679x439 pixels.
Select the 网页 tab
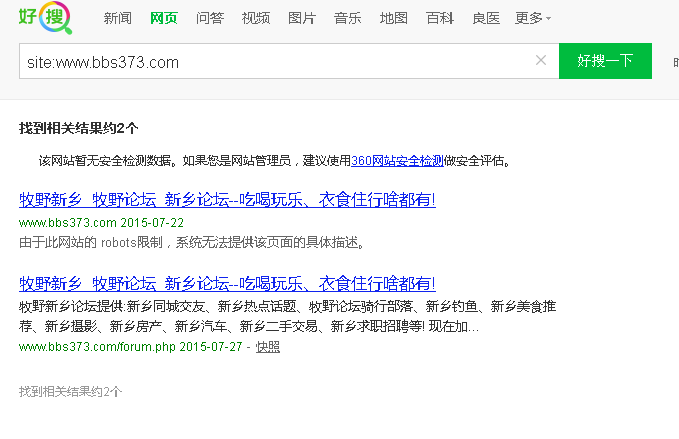pyautogui.click(x=163, y=18)
